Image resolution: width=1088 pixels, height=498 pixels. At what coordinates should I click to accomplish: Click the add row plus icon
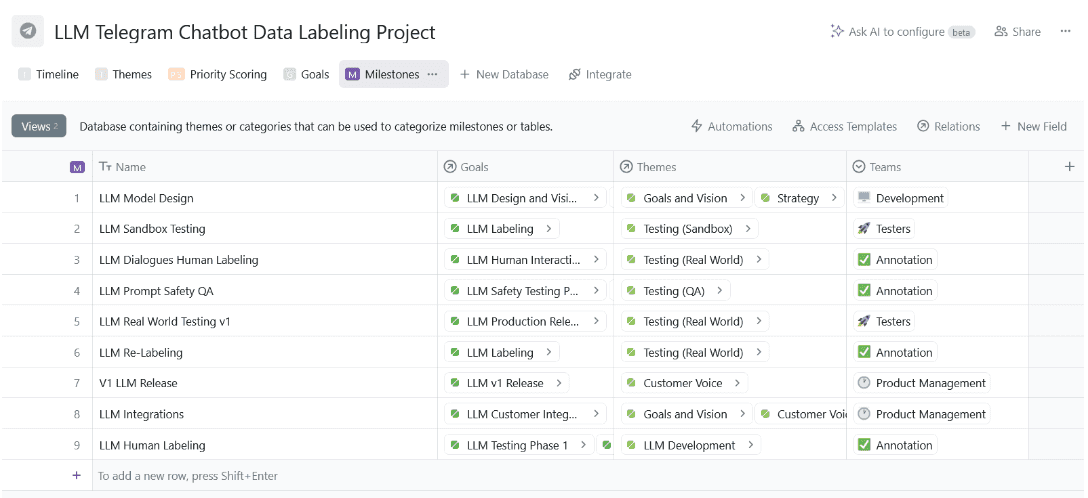76,476
